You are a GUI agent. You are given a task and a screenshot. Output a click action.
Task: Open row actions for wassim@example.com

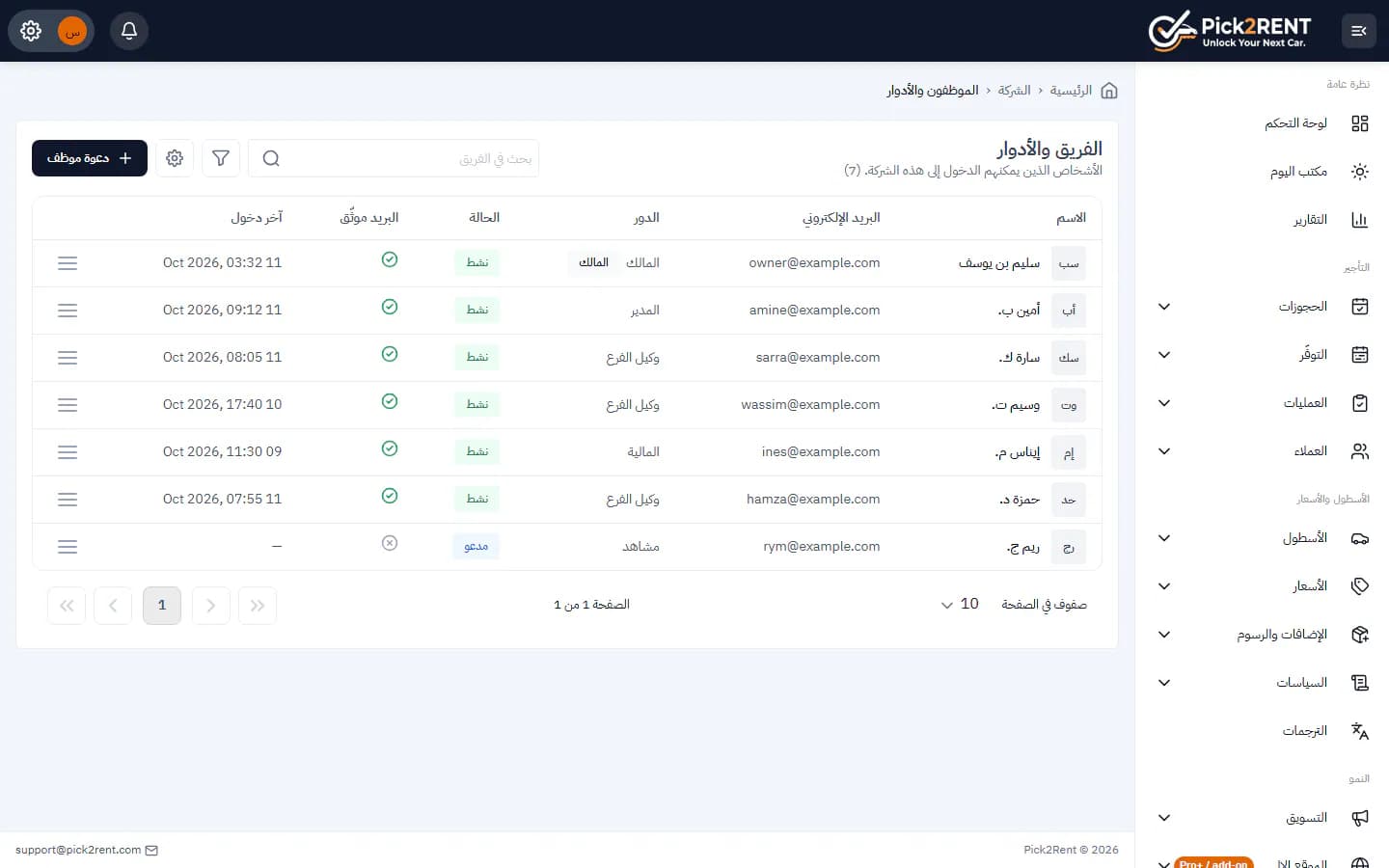(x=68, y=405)
